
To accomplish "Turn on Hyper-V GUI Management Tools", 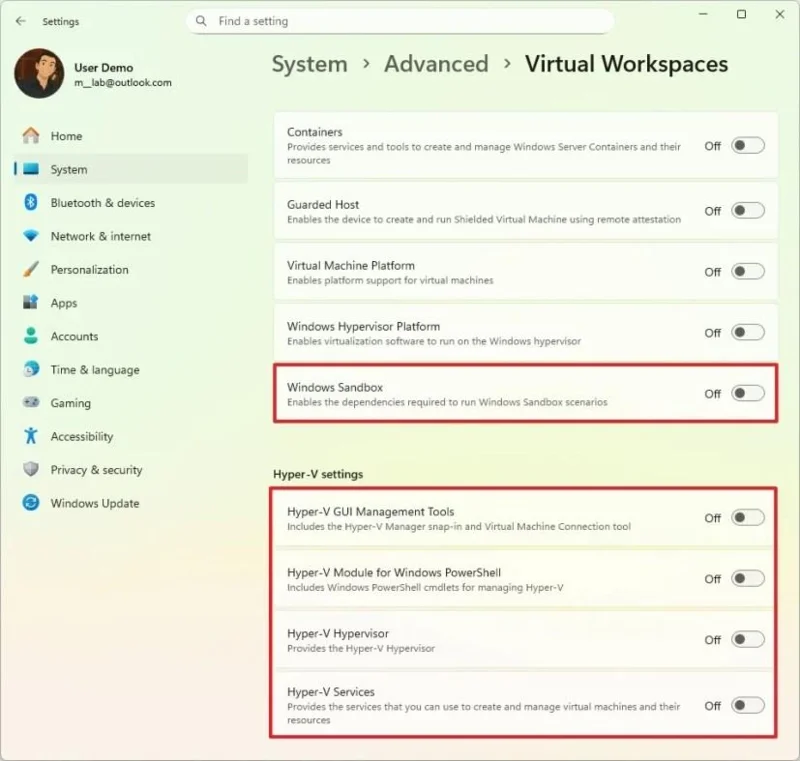I will coord(747,518).
